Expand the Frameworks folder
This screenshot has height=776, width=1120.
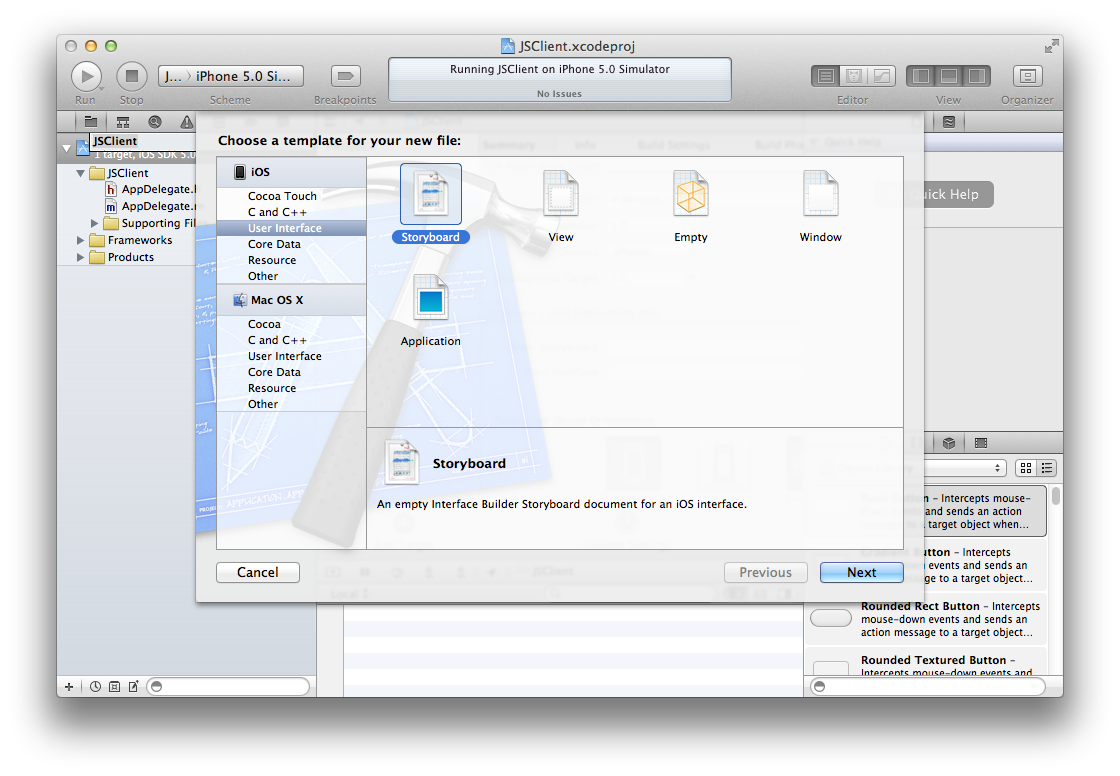point(82,240)
